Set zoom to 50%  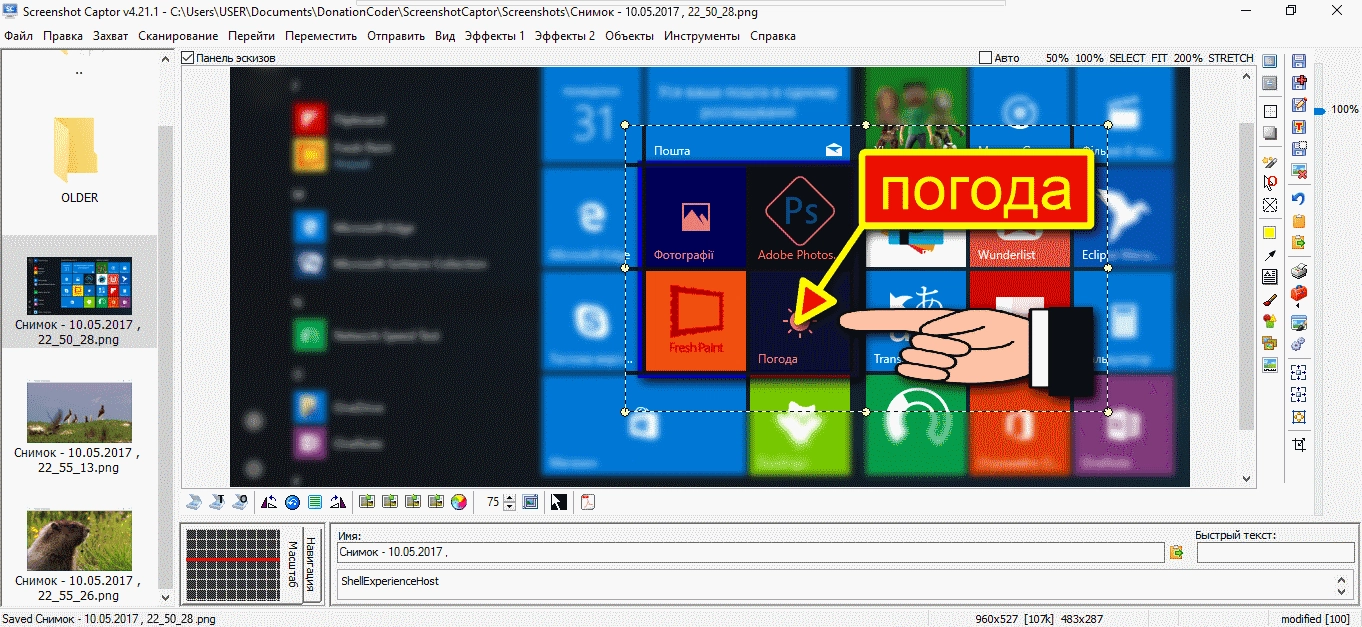click(1057, 58)
